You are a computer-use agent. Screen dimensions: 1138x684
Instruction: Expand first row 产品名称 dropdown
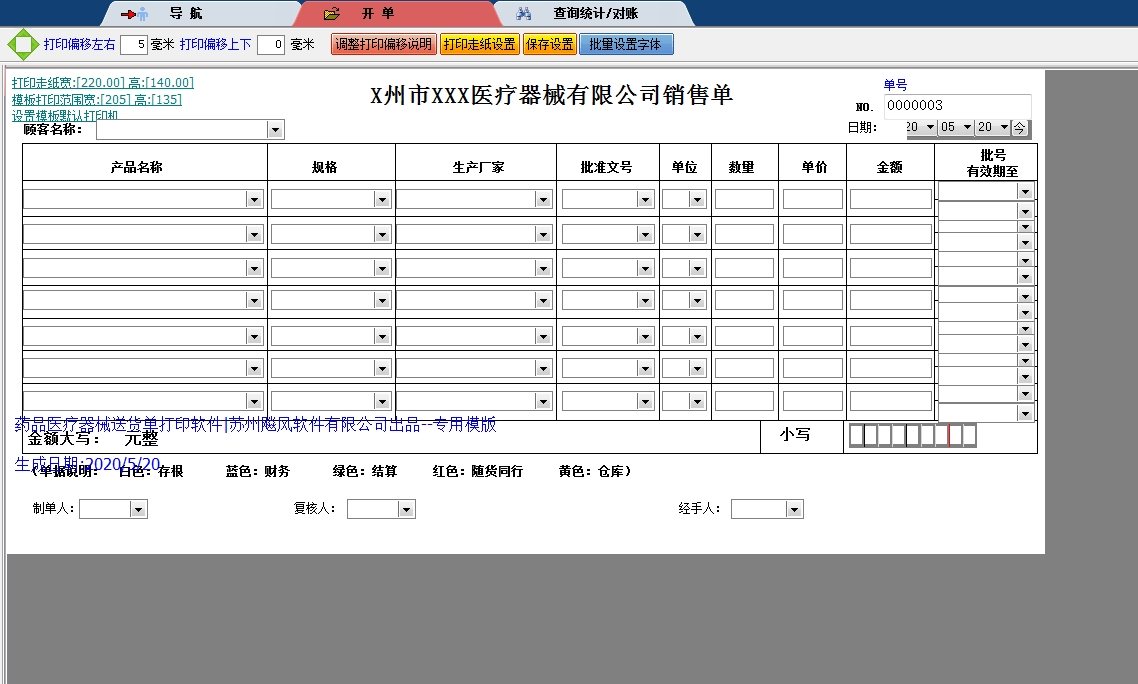click(x=254, y=200)
